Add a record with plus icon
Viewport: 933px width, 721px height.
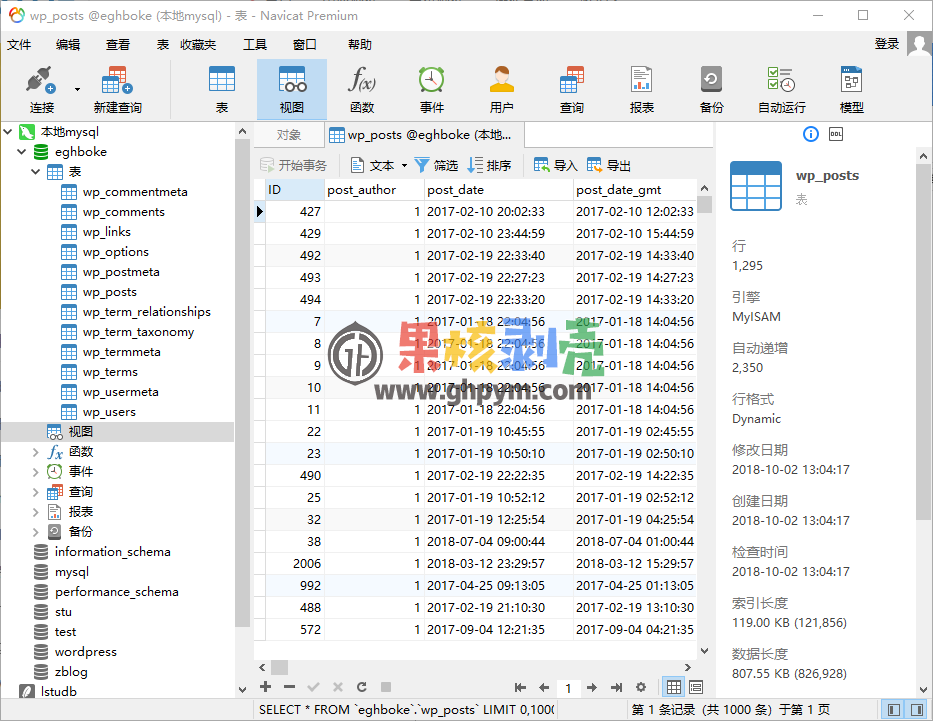[266, 687]
